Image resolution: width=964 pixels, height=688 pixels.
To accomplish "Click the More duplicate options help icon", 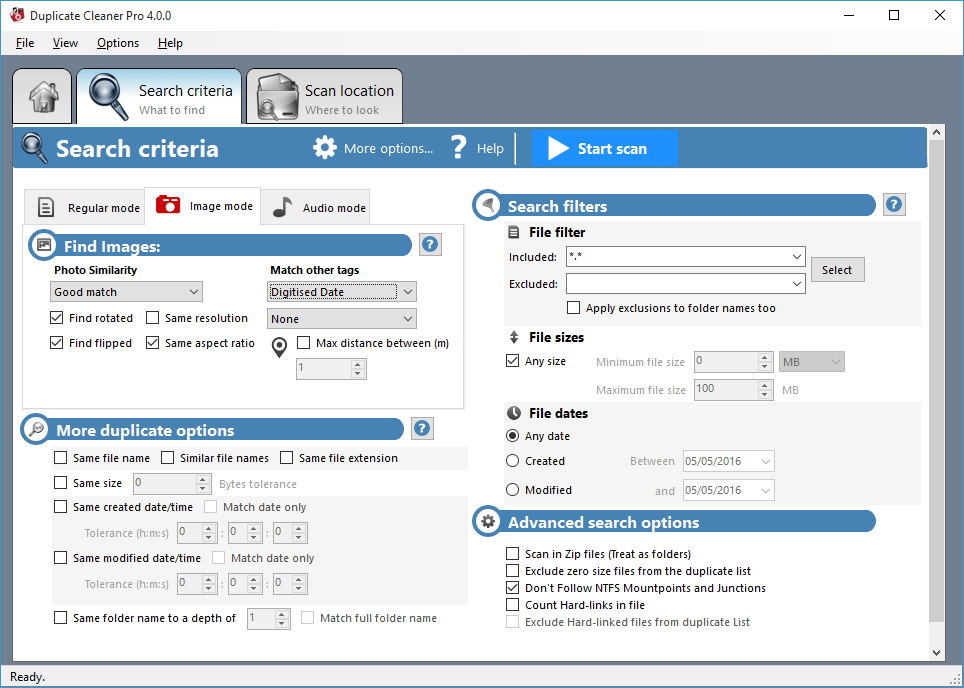I will pos(421,428).
